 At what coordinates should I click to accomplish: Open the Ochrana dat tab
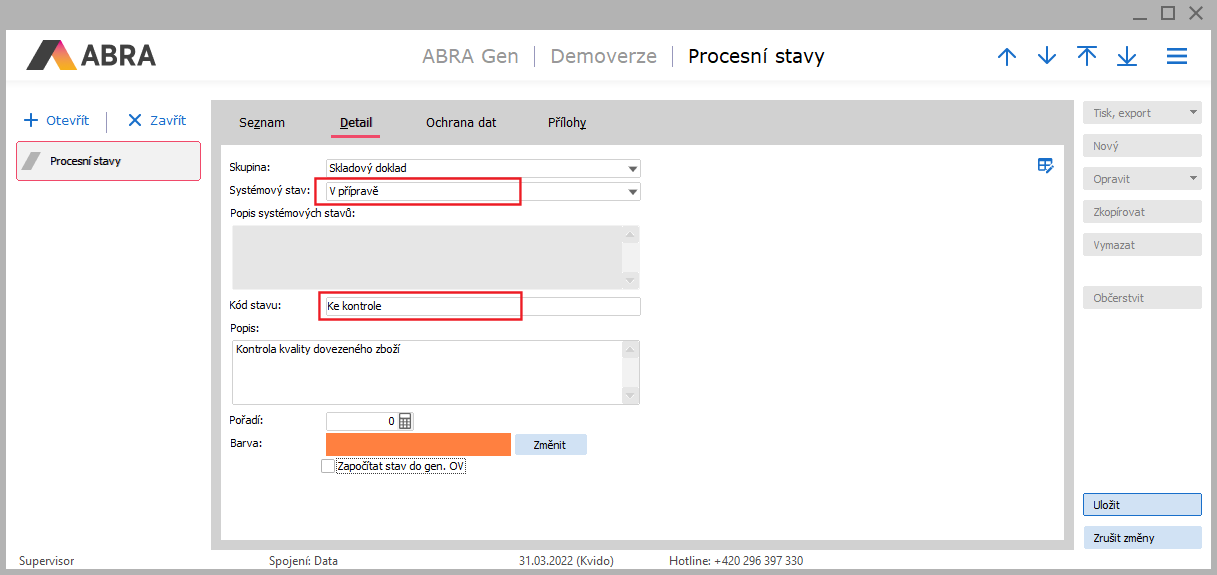click(461, 123)
